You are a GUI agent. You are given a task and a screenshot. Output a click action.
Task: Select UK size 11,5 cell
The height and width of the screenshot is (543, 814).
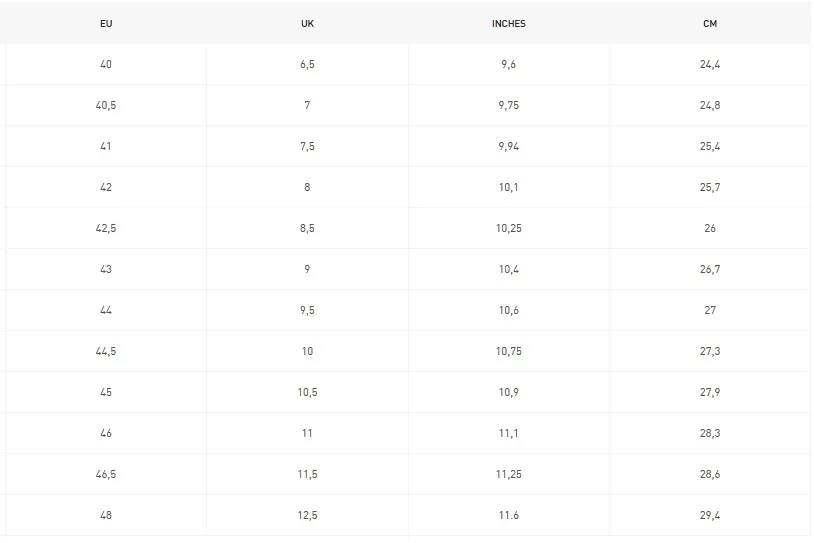[307, 474]
